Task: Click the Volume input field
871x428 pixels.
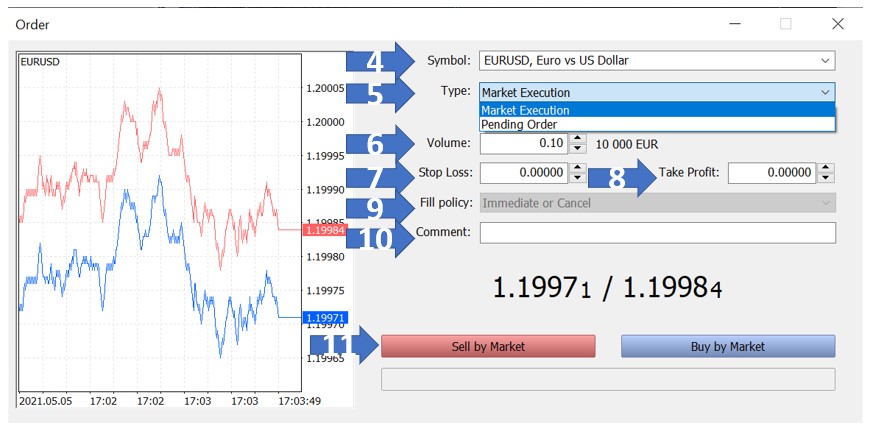Action: pos(524,143)
